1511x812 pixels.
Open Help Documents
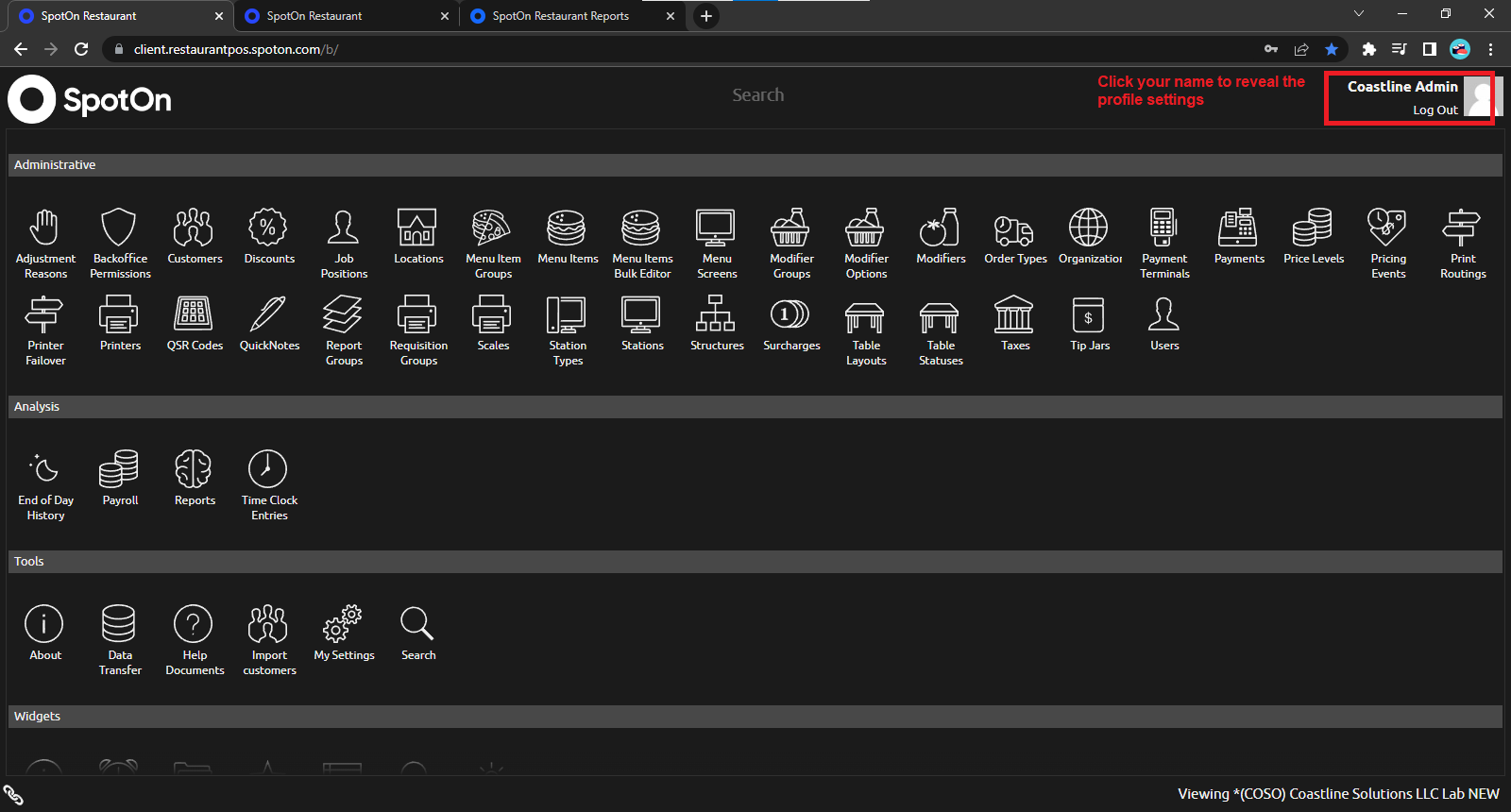195,640
